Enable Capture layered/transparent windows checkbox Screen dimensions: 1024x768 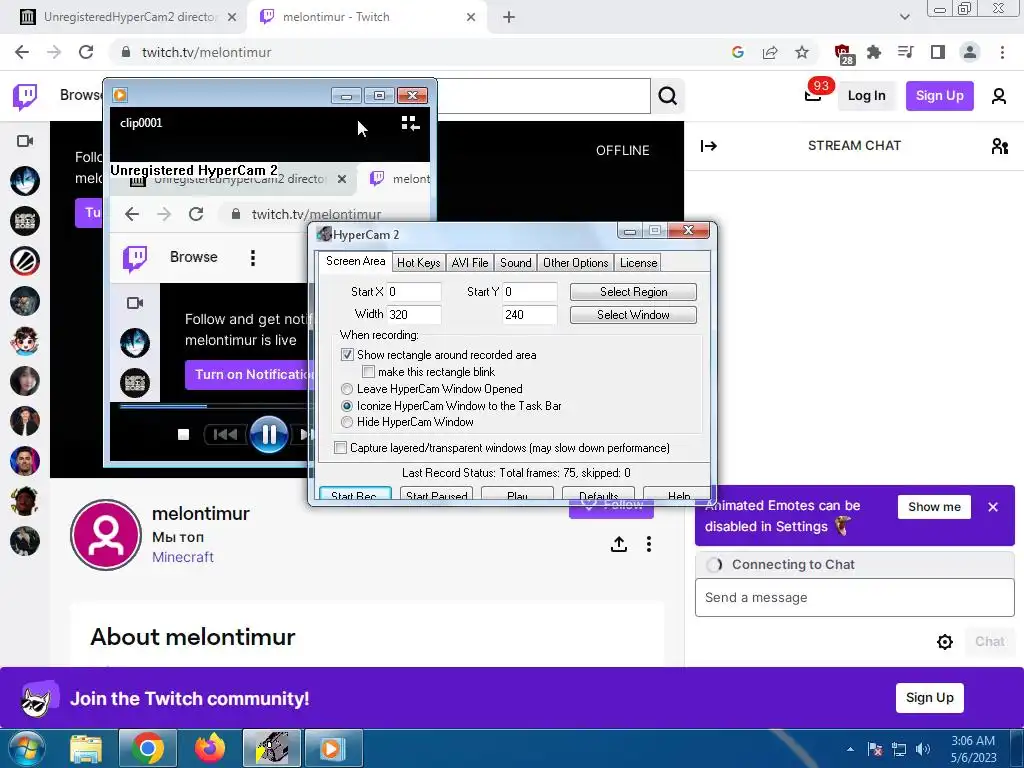click(340, 447)
